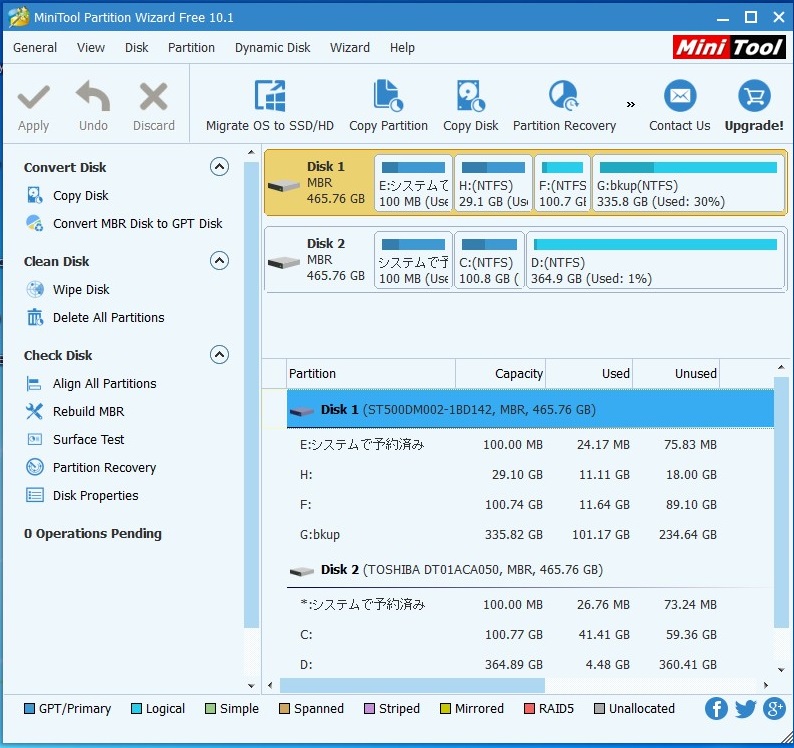The image size is (794, 748).
Task: Sort by the Unused column header
Action: (676, 374)
